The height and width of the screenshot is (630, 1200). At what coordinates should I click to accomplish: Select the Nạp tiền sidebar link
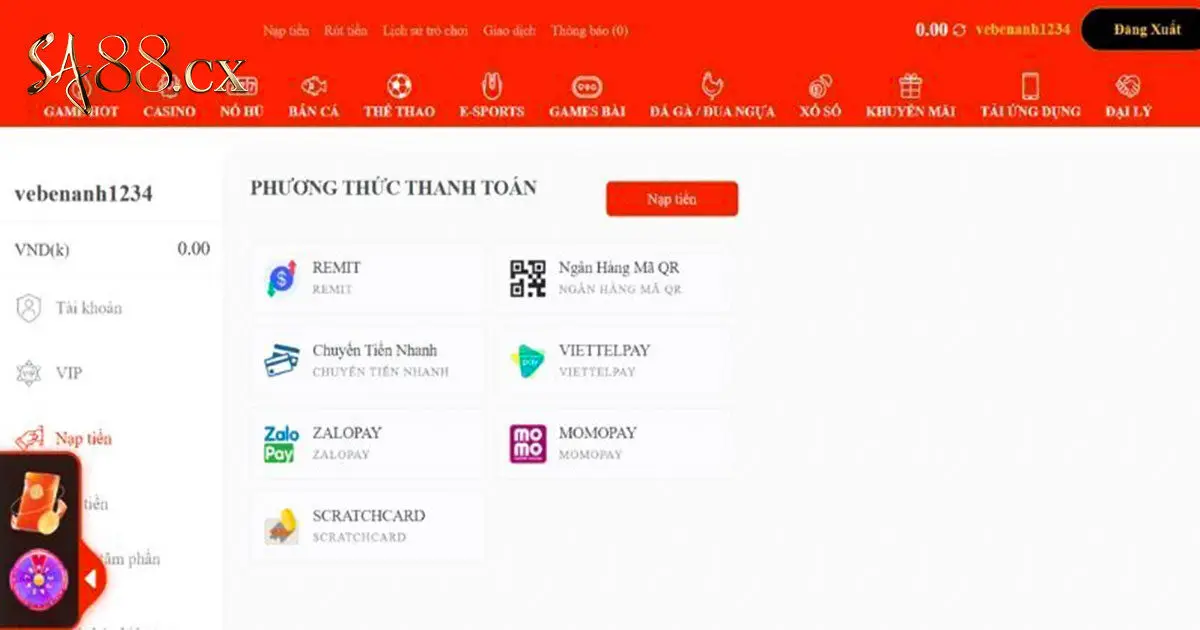84,438
